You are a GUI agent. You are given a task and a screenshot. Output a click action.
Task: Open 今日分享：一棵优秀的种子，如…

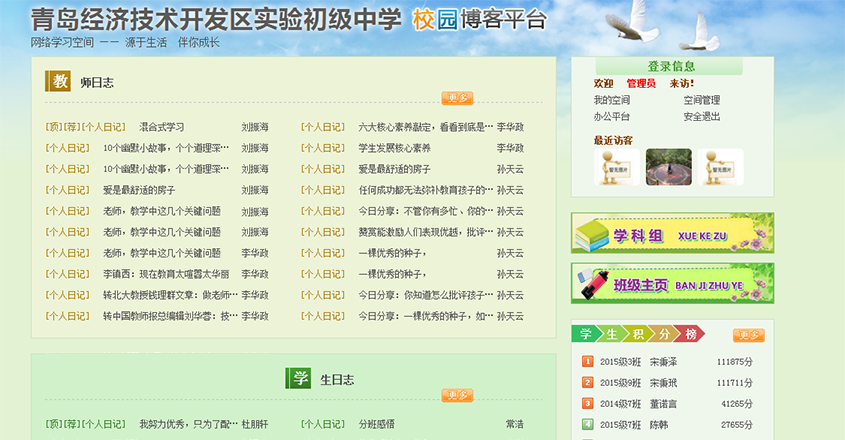[x=426, y=317]
